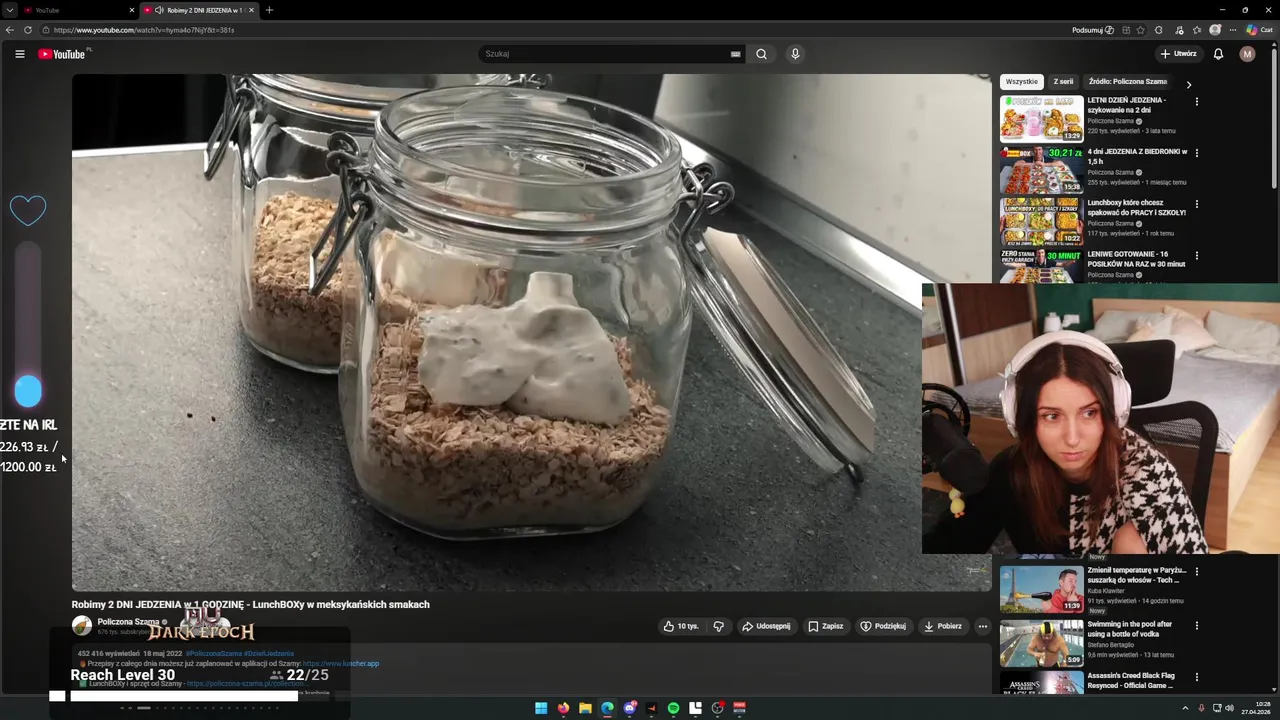Open browser settings and more menu
The image size is (1280, 720).
coord(1233,30)
